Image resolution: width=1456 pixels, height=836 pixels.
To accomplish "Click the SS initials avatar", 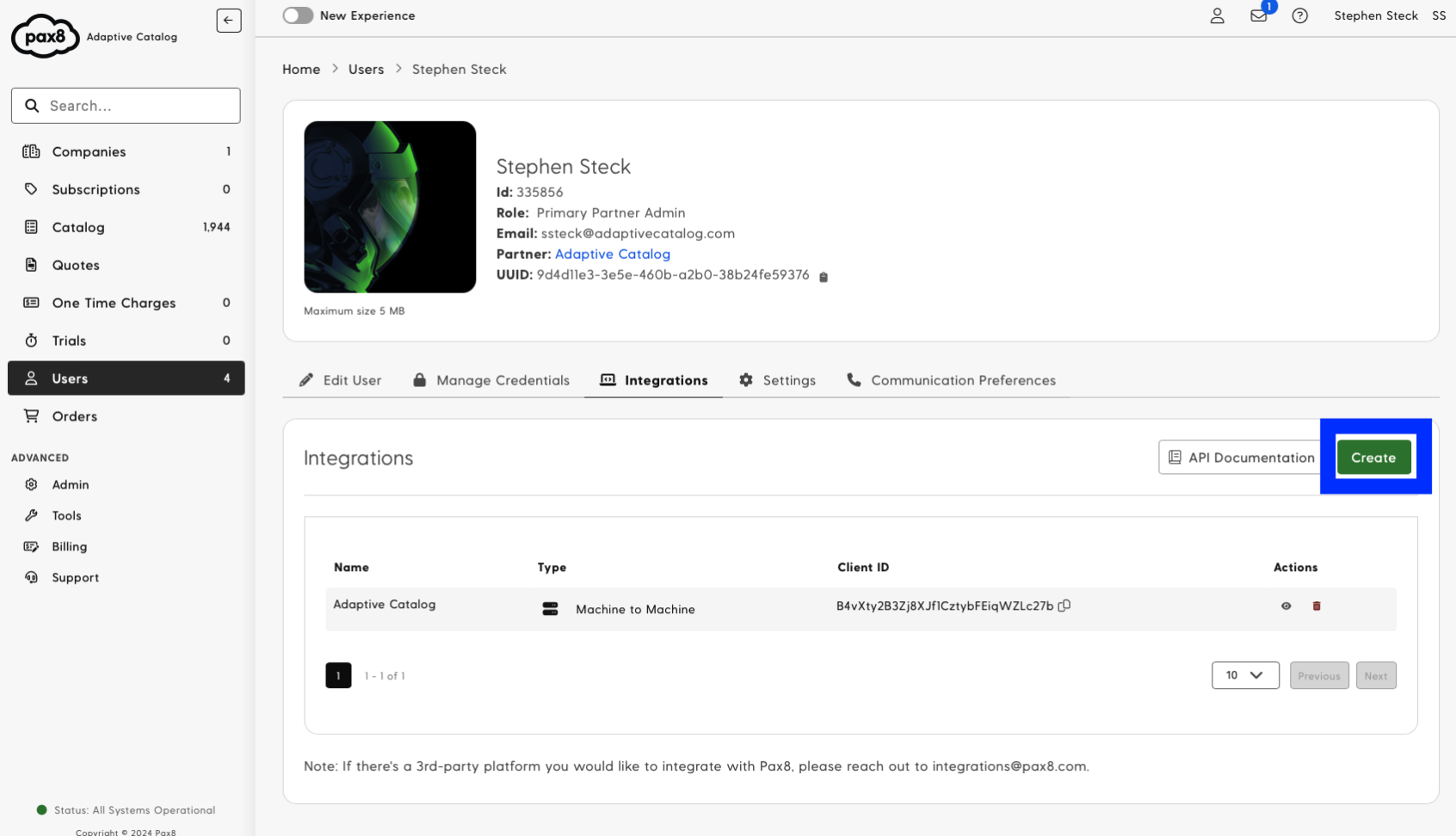I will click(1439, 15).
